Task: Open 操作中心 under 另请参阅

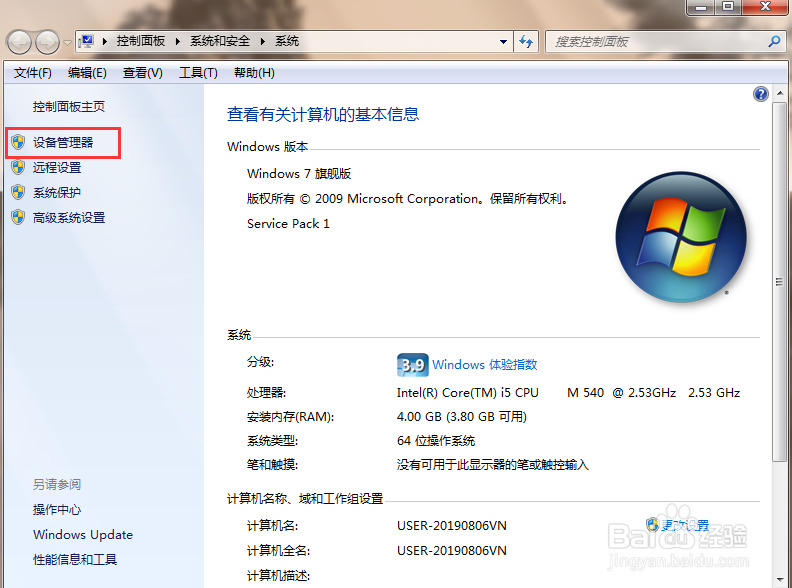Action: tap(57, 509)
